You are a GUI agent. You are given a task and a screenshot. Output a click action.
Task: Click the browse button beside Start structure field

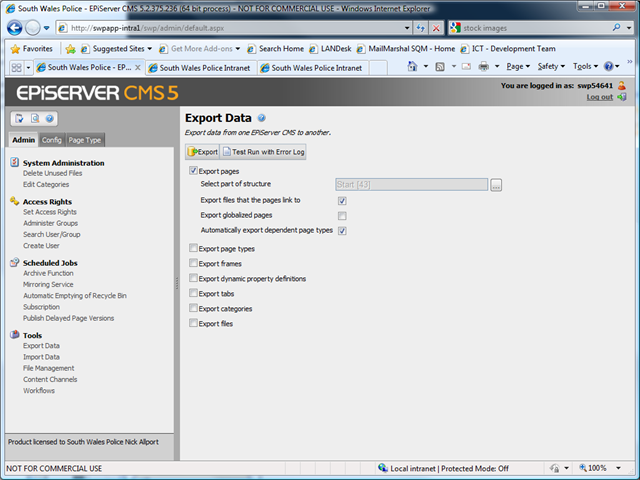tap(495, 185)
